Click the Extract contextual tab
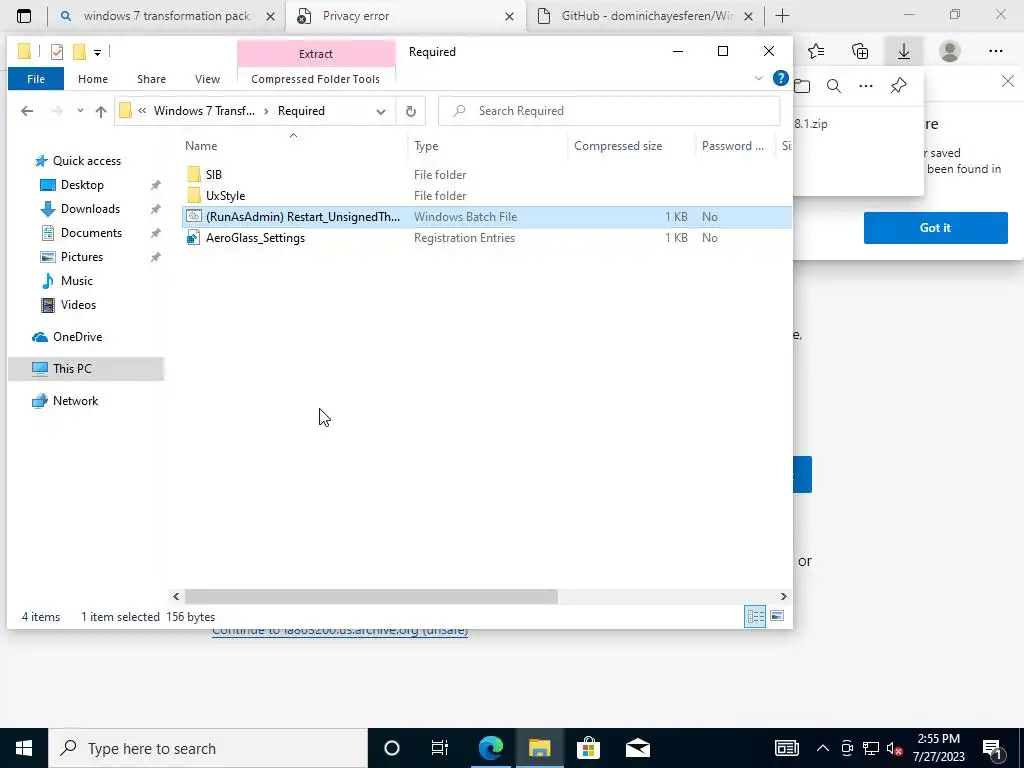Viewport: 1024px width, 768px height. click(x=316, y=54)
